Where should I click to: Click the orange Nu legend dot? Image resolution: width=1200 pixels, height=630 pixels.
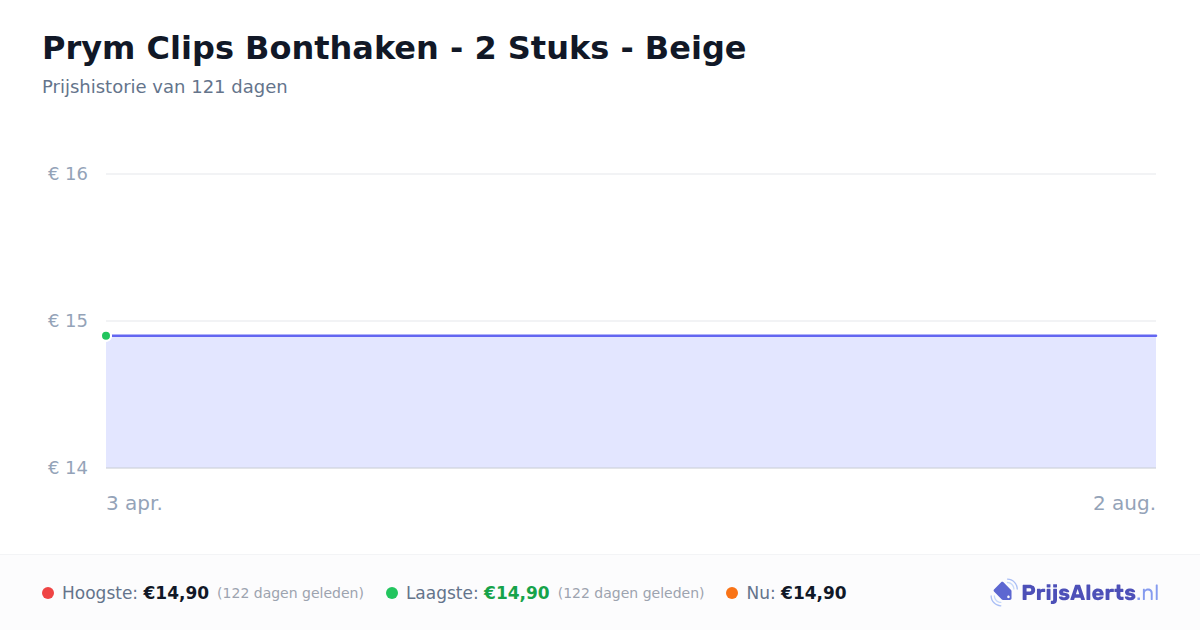[x=732, y=593]
